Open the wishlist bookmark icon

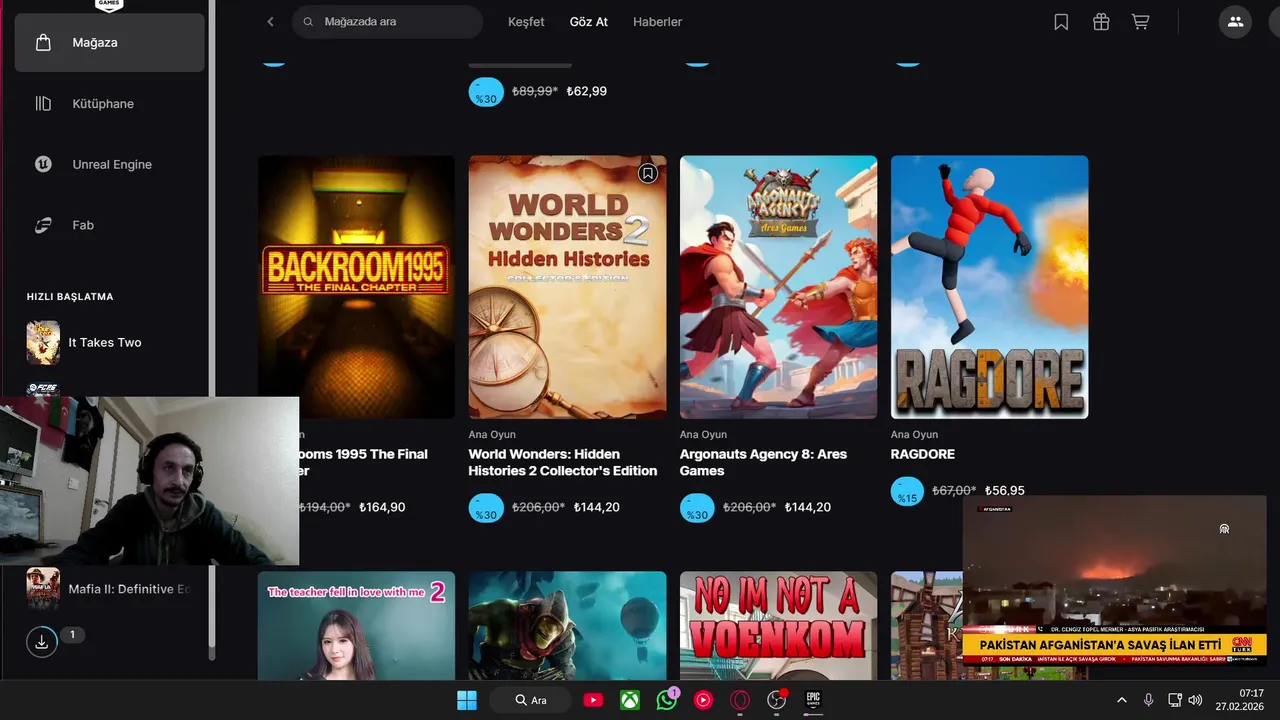pos(1061,22)
